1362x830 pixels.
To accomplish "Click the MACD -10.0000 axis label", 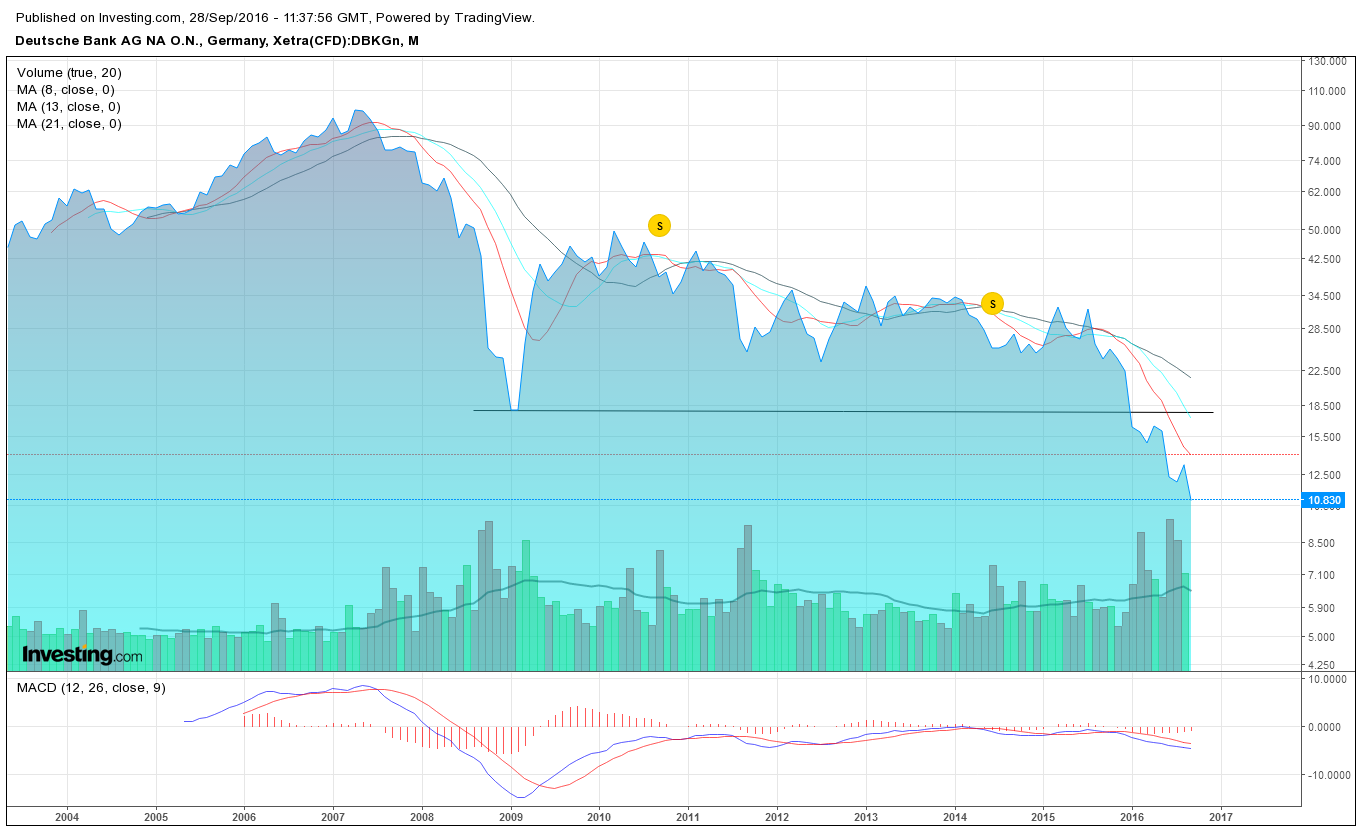I will point(1329,775).
